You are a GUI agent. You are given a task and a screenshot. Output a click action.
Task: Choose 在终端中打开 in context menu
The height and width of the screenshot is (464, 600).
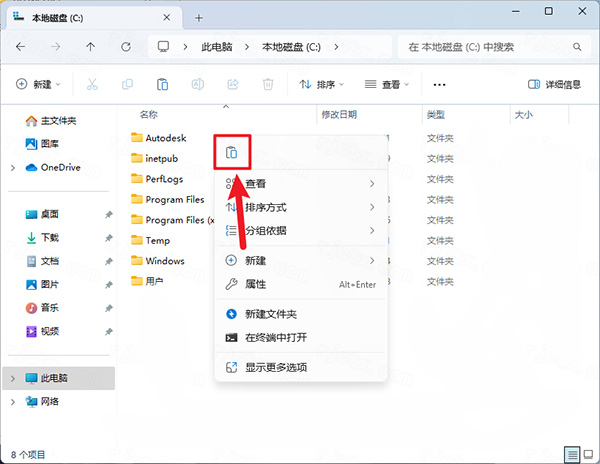301,337
